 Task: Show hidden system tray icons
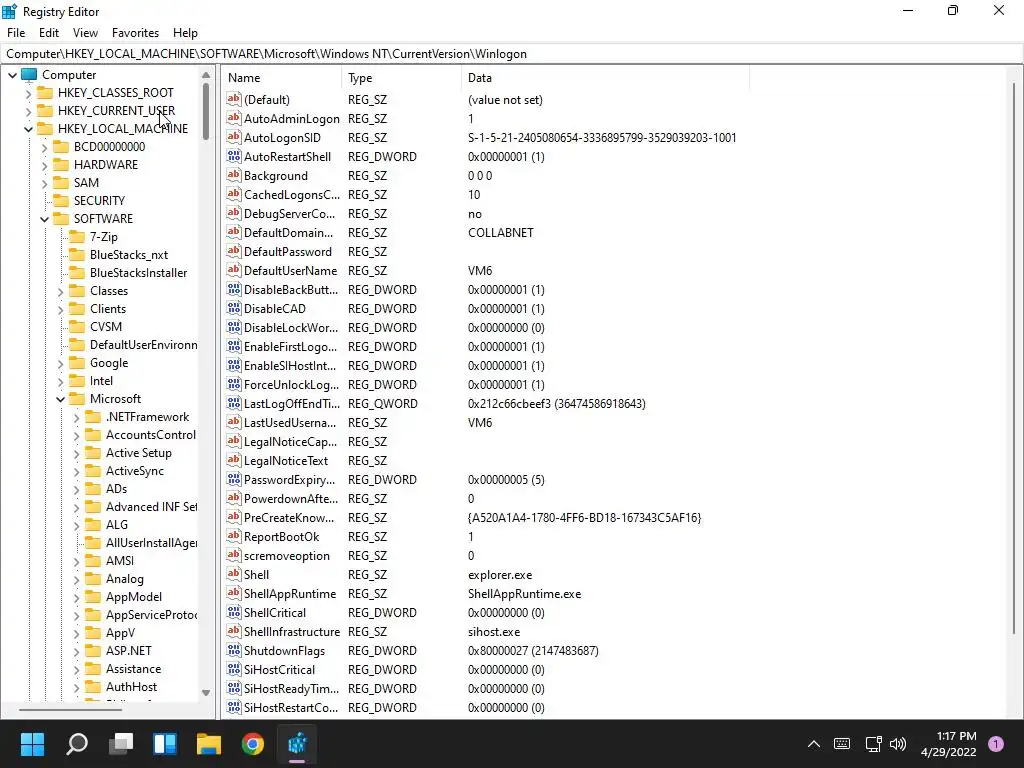[814, 743]
